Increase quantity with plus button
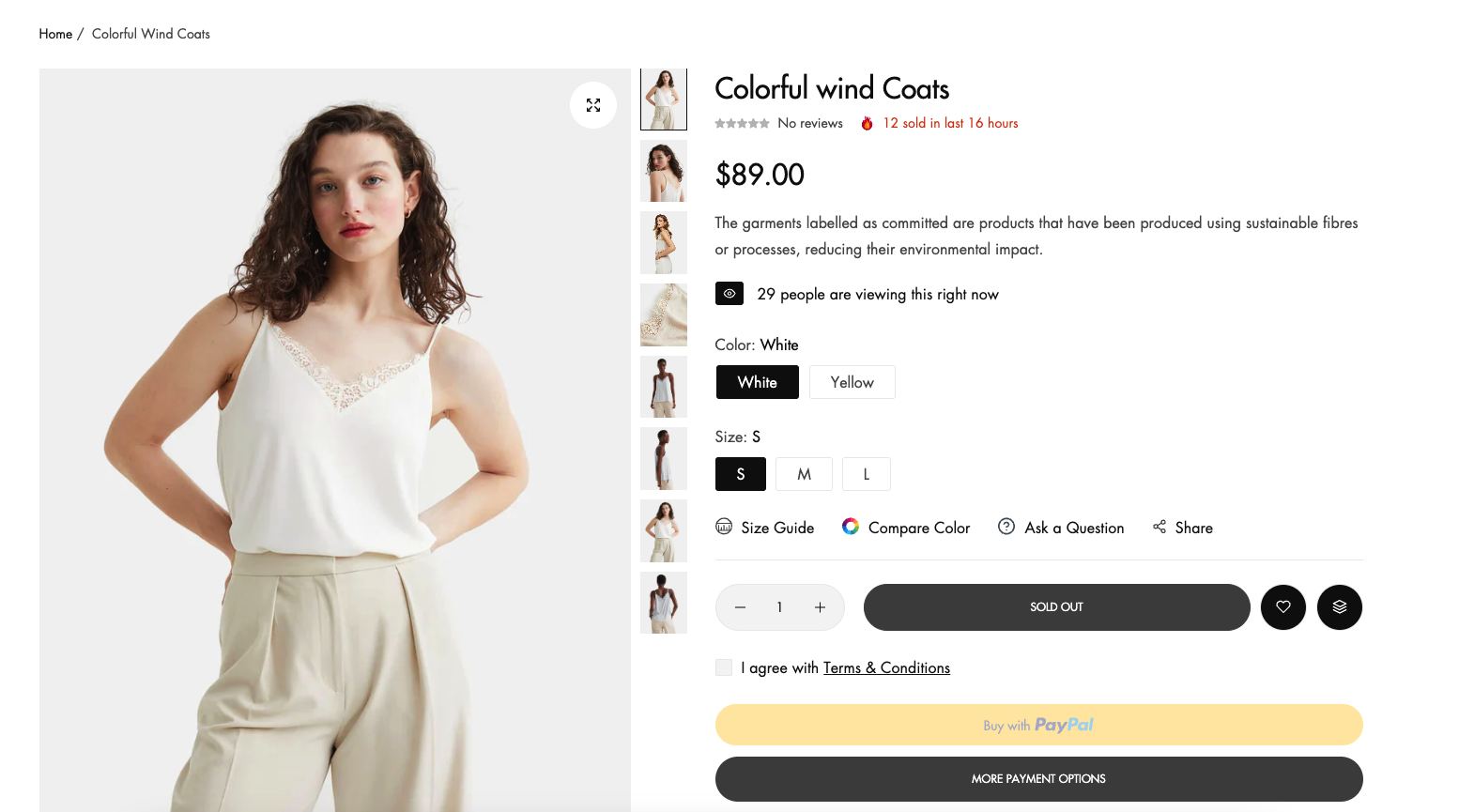1459x812 pixels. (x=820, y=607)
